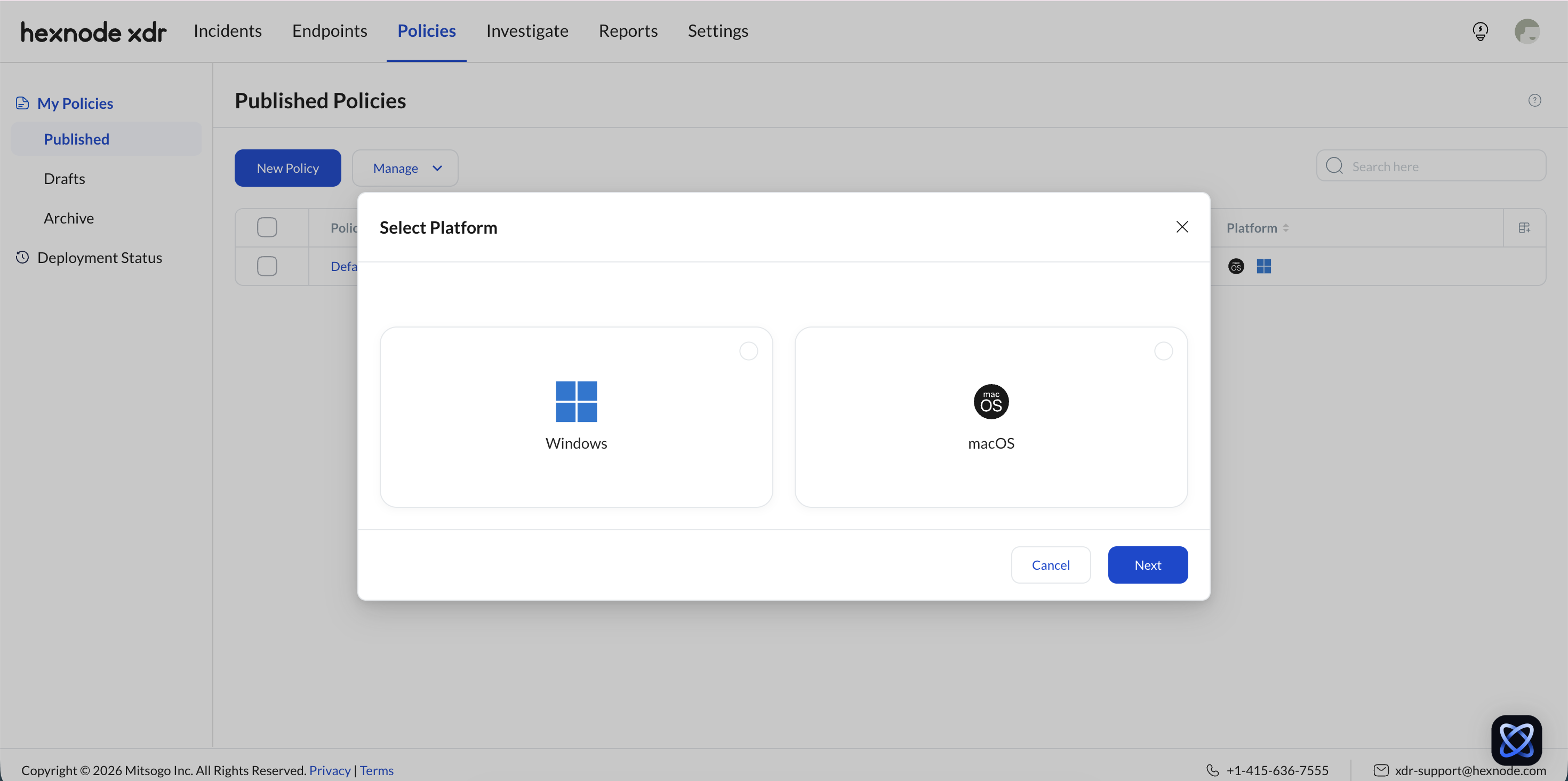Click the macOS platform icon in table row
Screen dimensions: 1568x781
click(x=1236, y=266)
